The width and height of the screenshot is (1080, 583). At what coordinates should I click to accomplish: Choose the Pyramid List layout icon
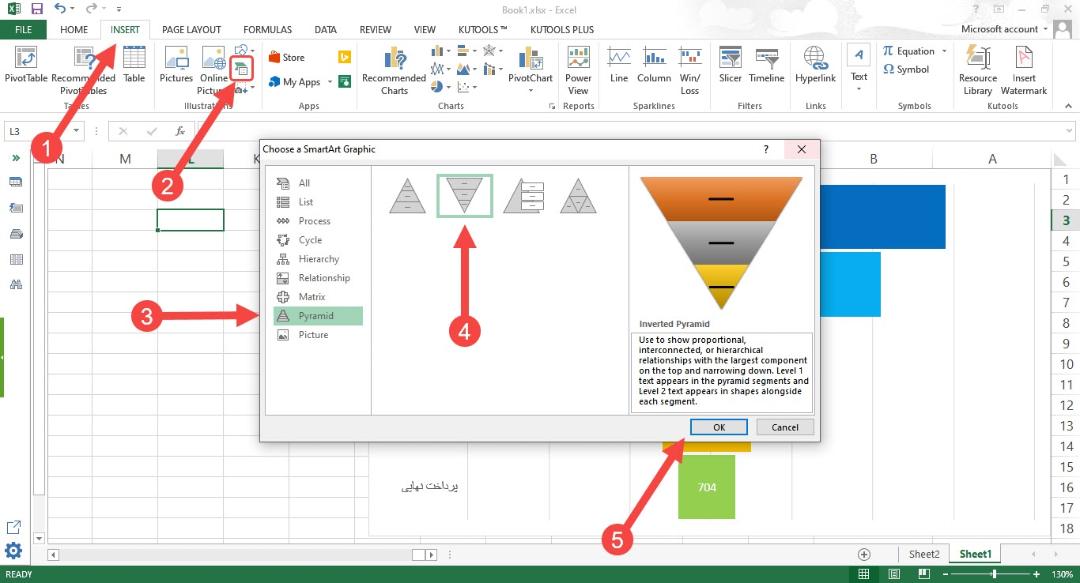[x=524, y=196]
